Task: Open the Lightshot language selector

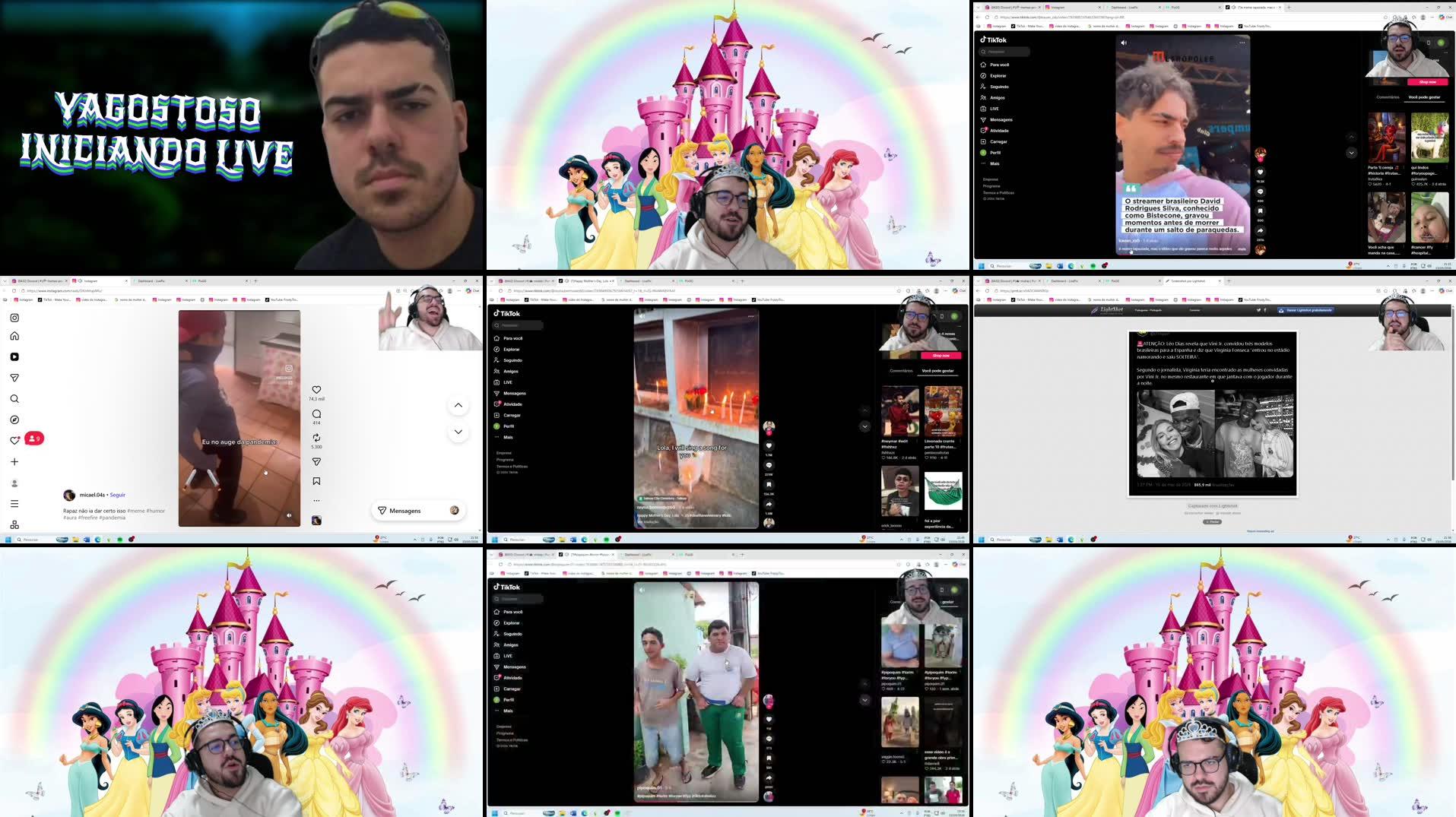Action: tap(1148, 310)
